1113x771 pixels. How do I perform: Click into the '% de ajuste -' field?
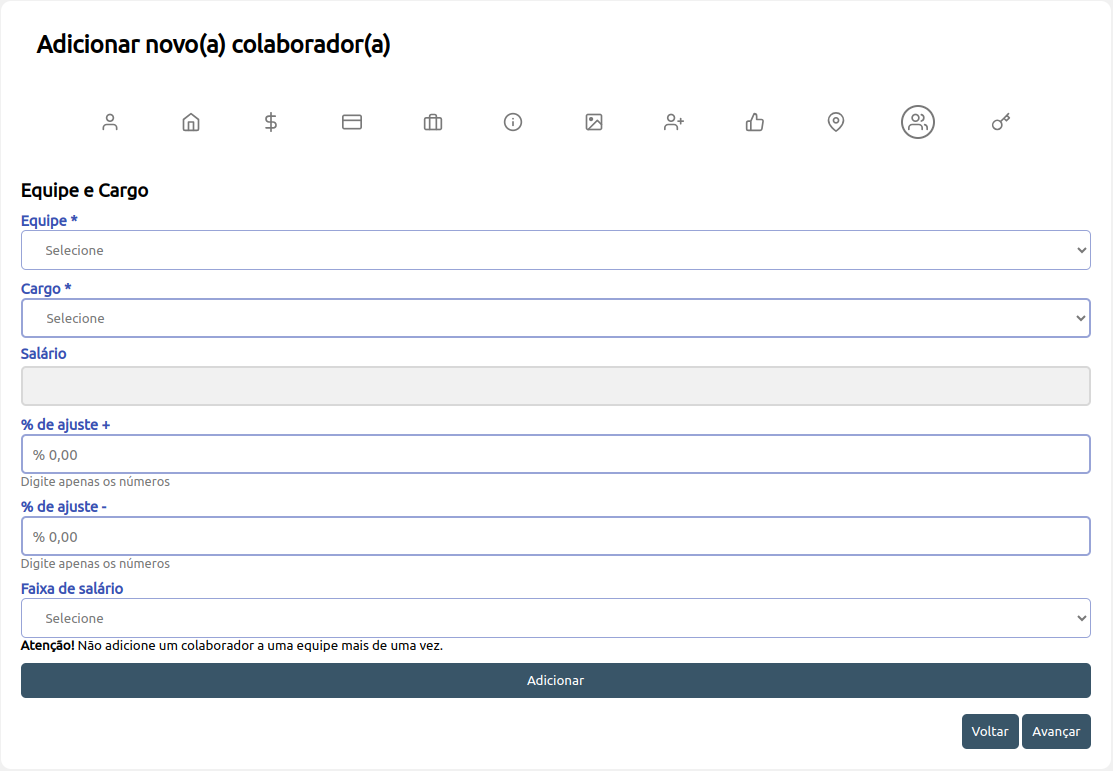coord(555,536)
